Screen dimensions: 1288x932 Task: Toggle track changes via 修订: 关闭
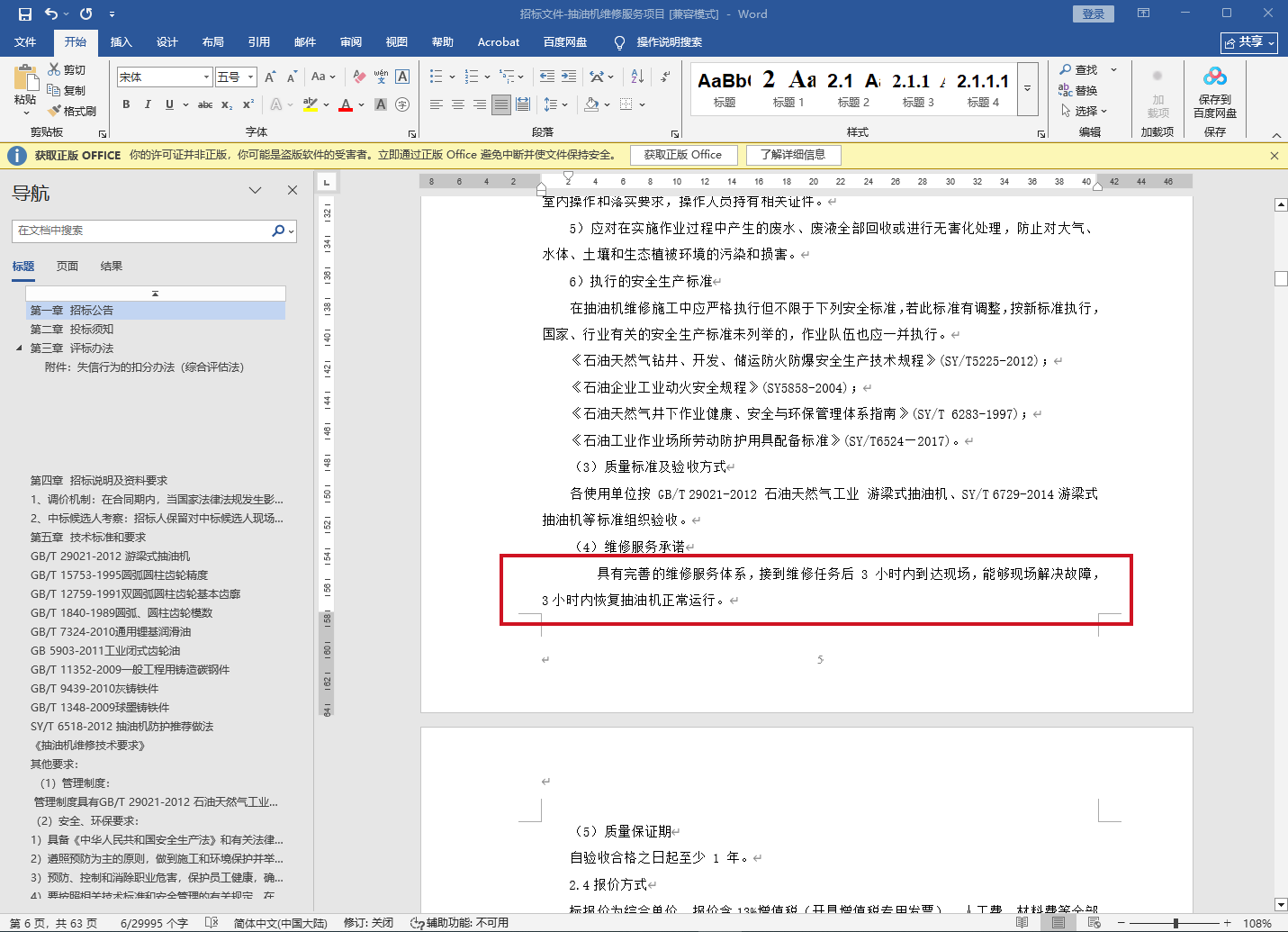click(x=368, y=923)
